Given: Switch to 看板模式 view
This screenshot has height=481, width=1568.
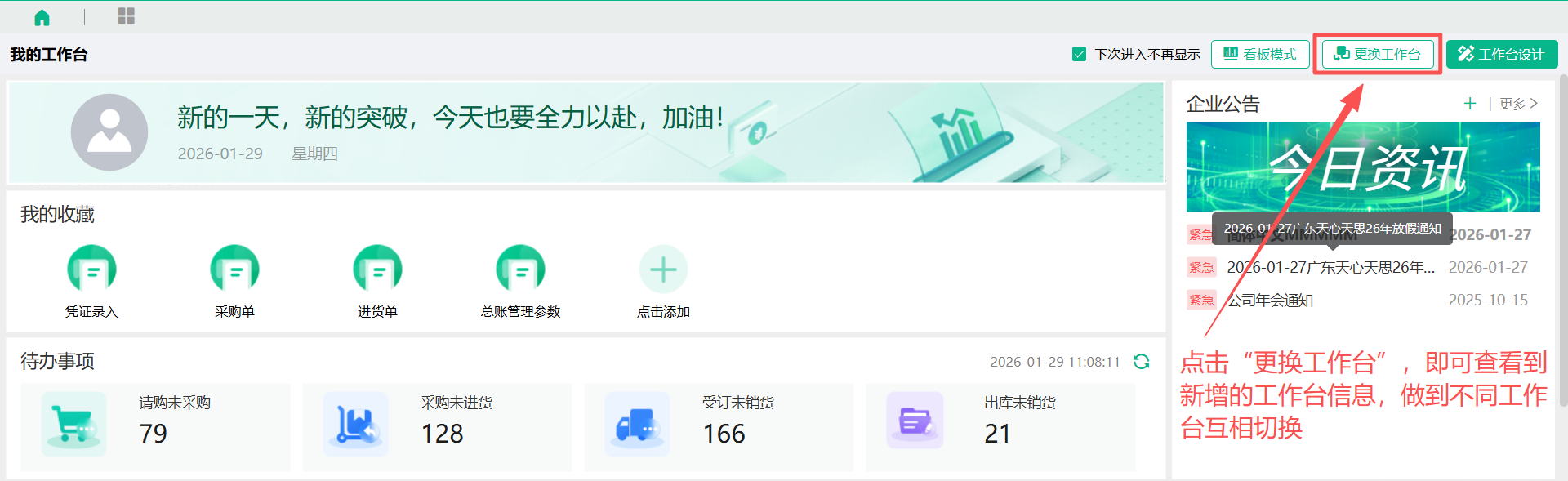Looking at the screenshot, I should click(1259, 55).
